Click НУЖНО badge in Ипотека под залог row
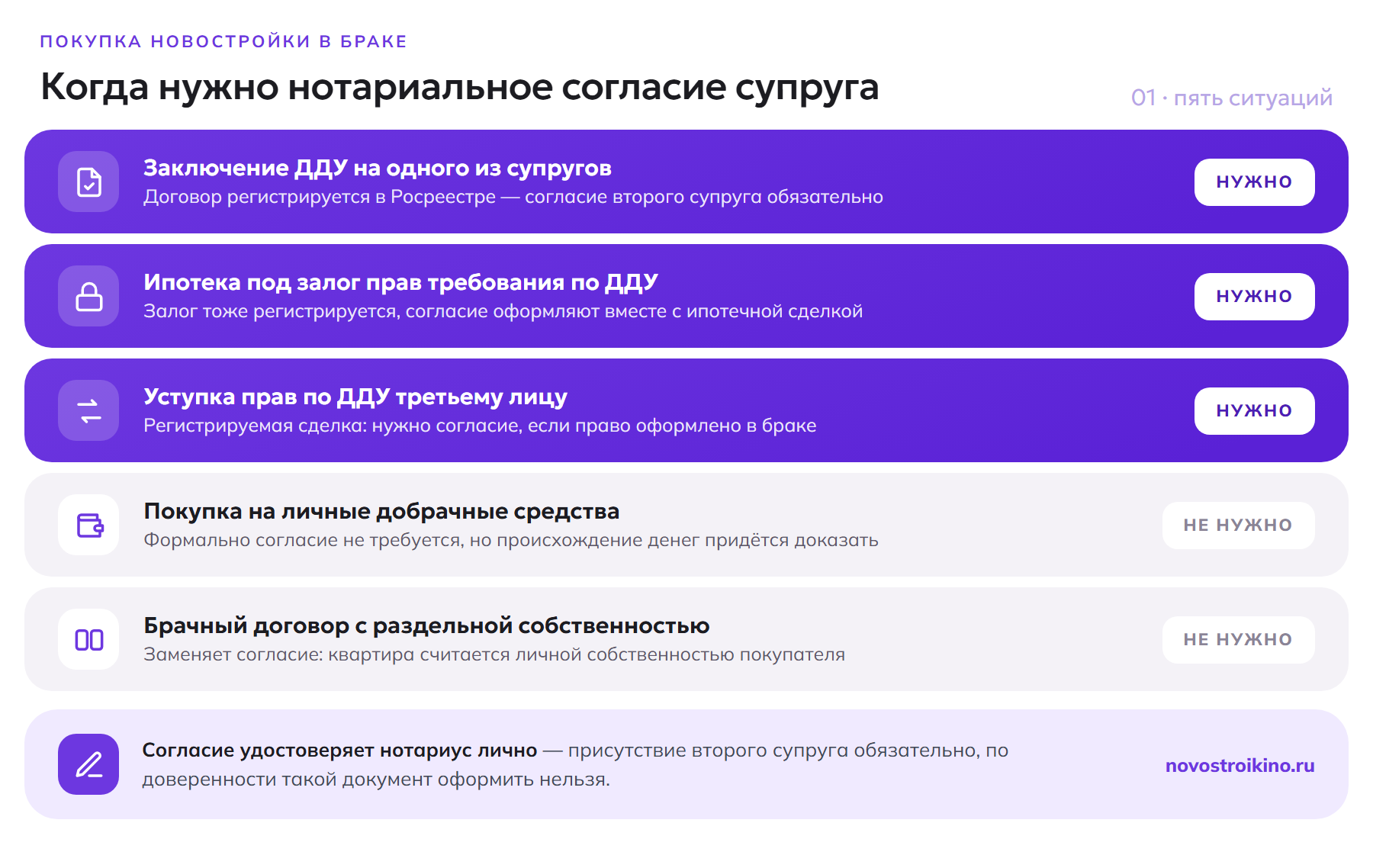The width and height of the screenshot is (1373, 868). coord(1254,297)
